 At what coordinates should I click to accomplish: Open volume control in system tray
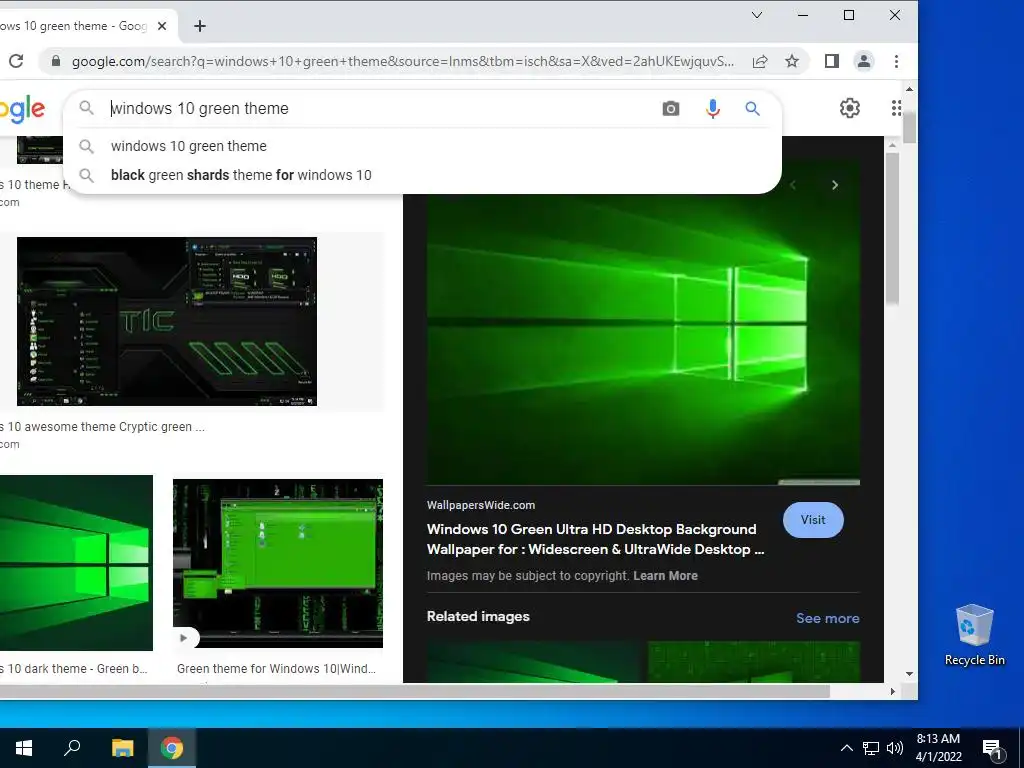[895, 748]
